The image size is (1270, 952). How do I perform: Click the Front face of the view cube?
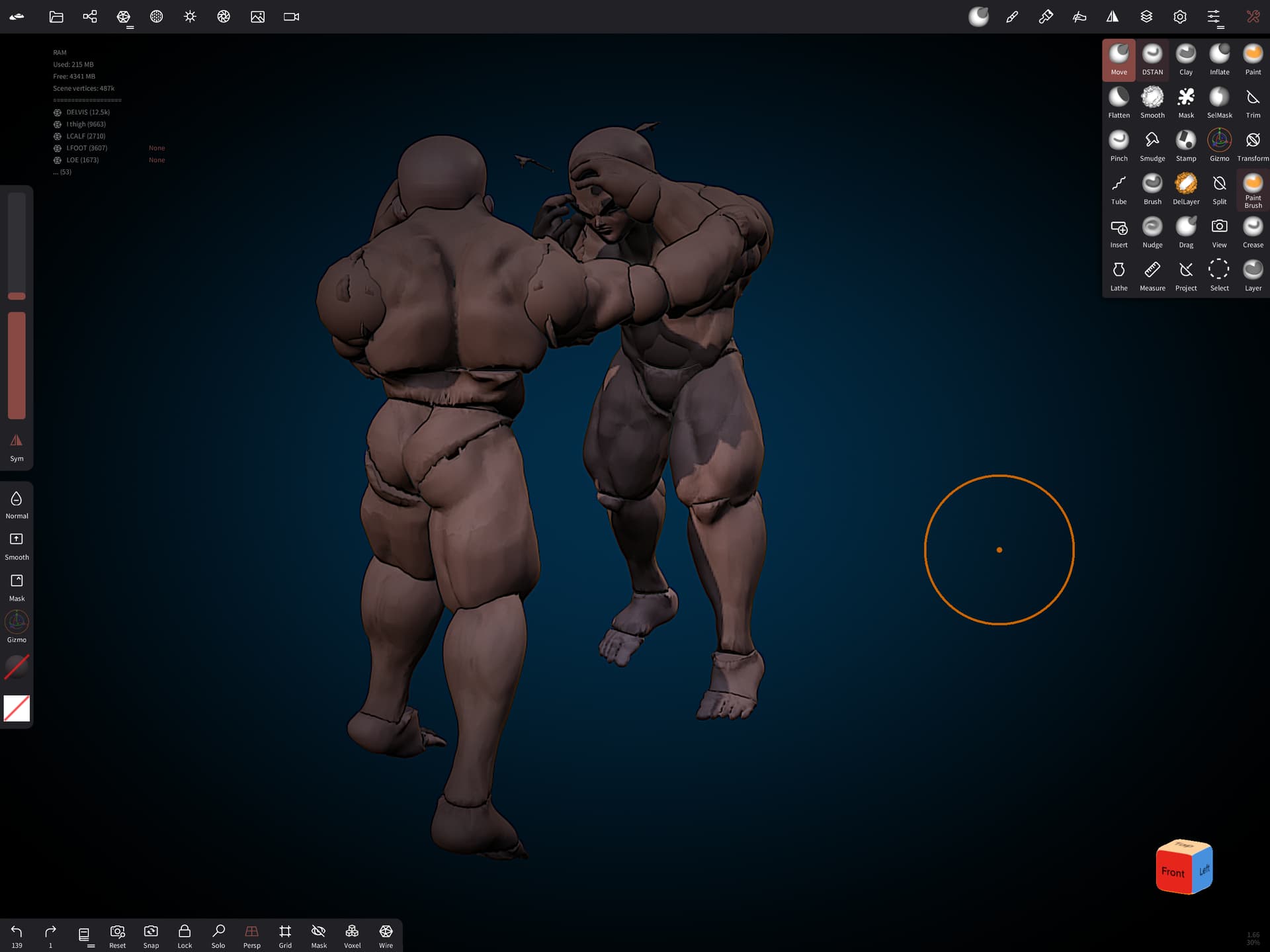click(1173, 872)
